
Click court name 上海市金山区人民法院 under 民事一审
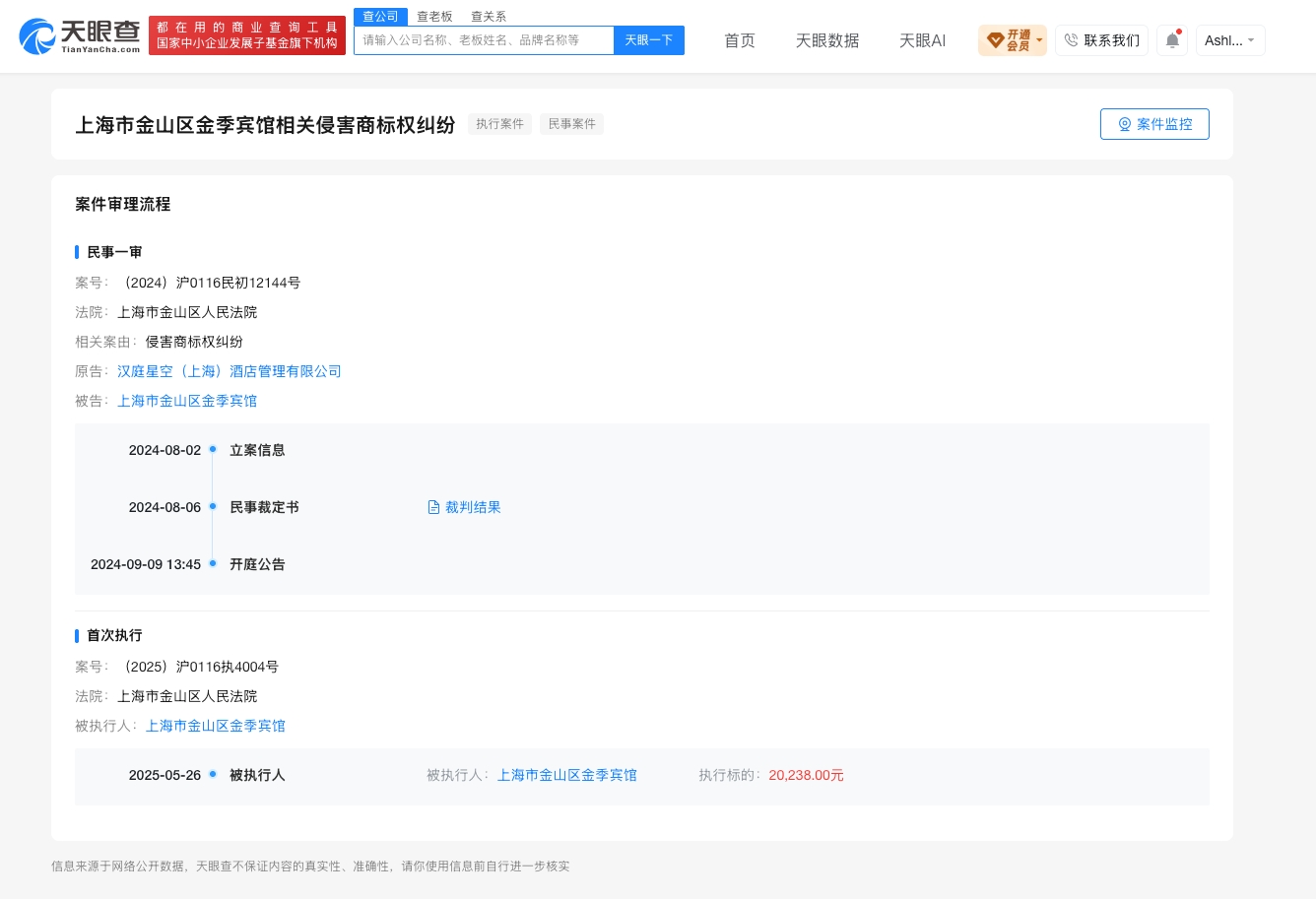tap(187, 312)
